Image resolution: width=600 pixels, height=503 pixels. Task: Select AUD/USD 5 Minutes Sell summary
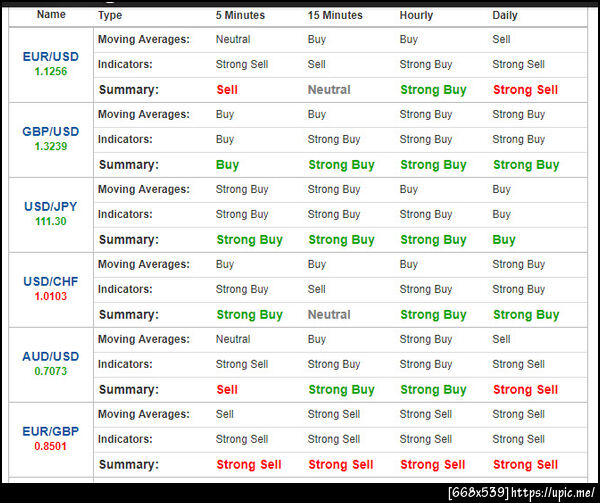pos(227,390)
